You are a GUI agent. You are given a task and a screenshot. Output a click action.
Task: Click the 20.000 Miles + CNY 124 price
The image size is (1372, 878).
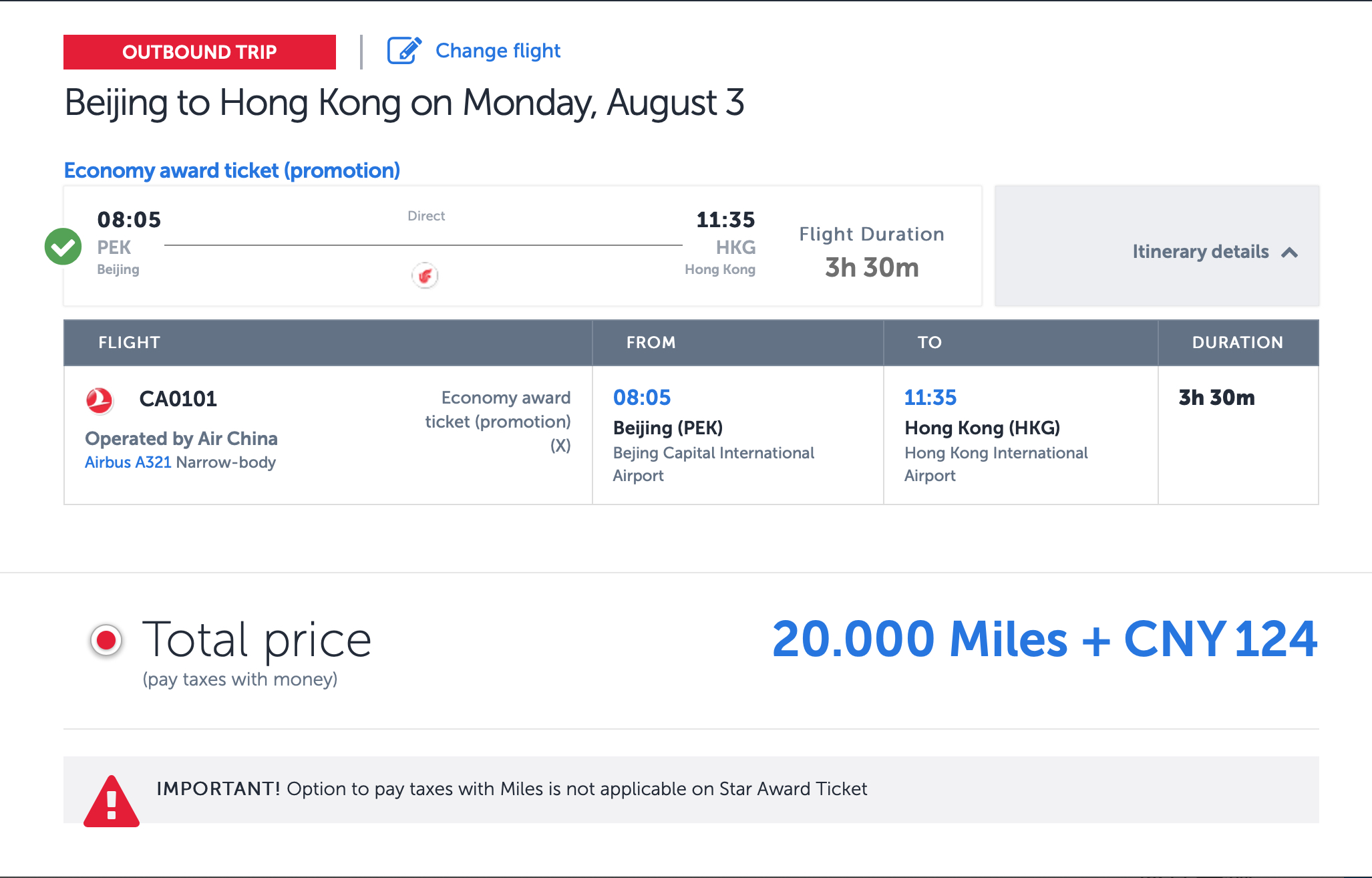(x=1045, y=639)
